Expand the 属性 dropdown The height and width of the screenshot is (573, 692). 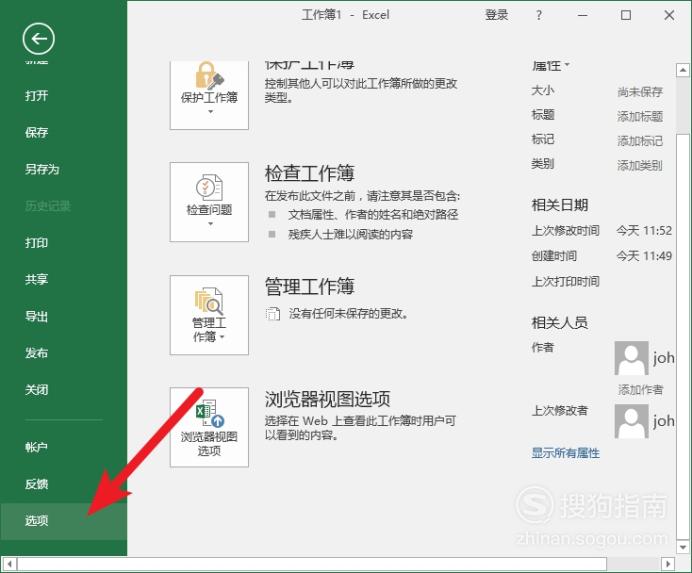(x=551, y=66)
